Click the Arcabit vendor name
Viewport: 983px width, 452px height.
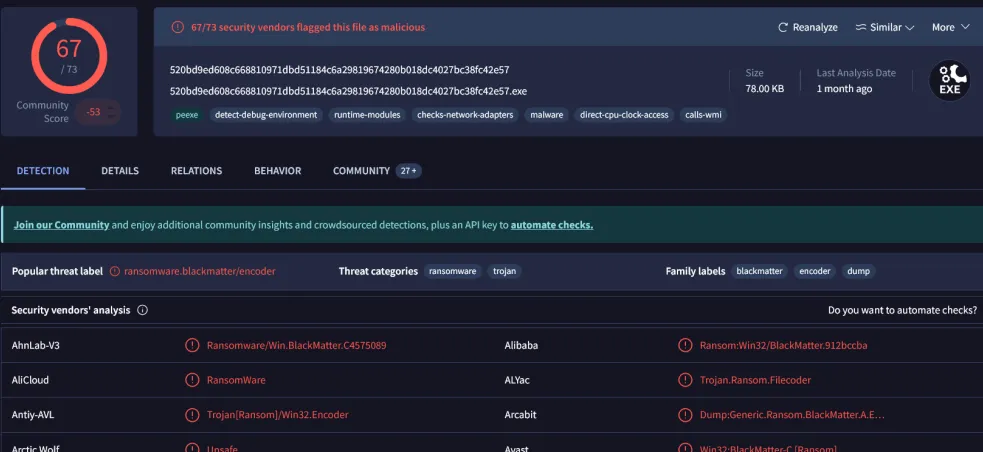tap(520, 414)
